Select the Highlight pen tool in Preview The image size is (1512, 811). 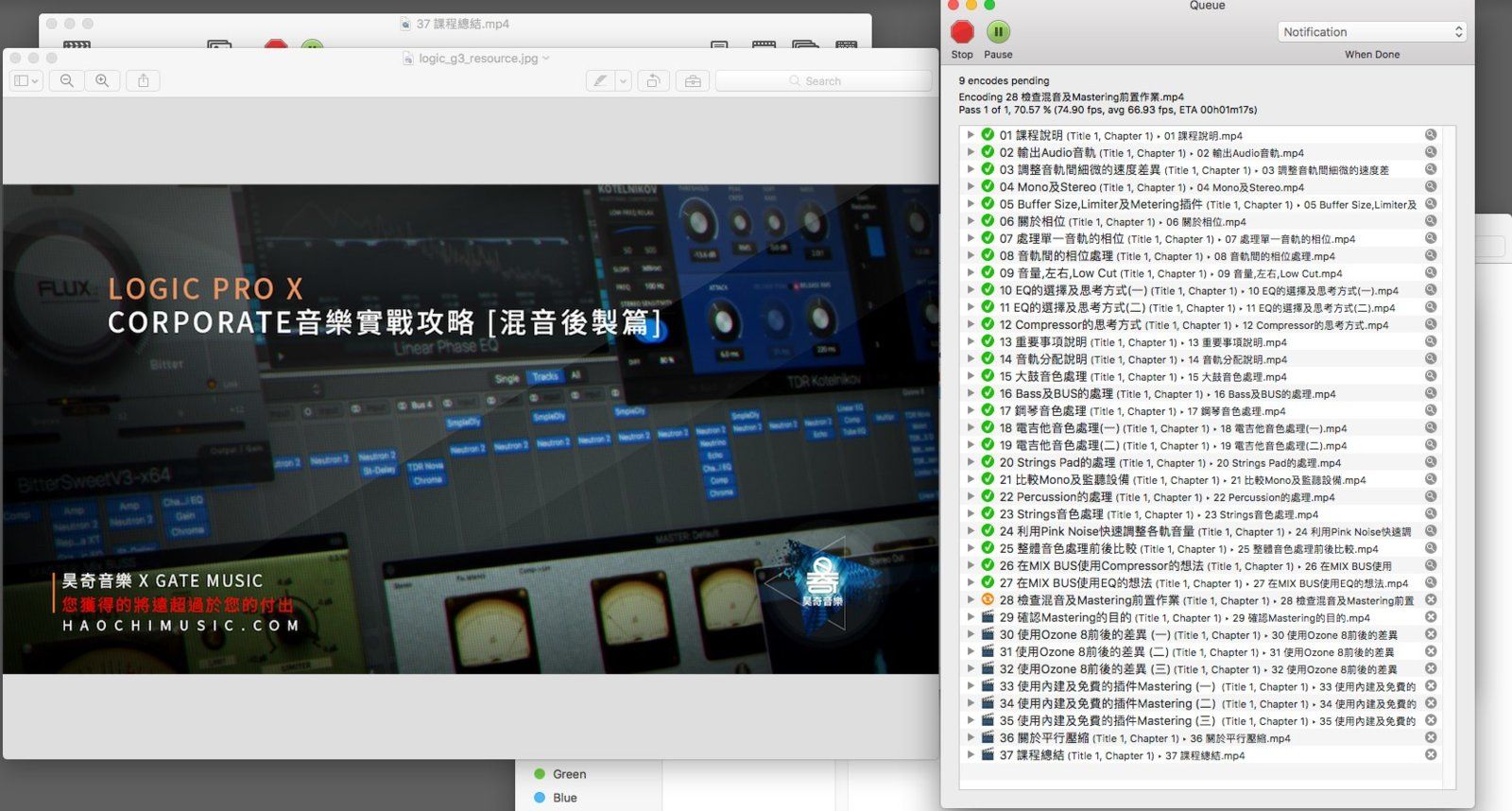600,81
